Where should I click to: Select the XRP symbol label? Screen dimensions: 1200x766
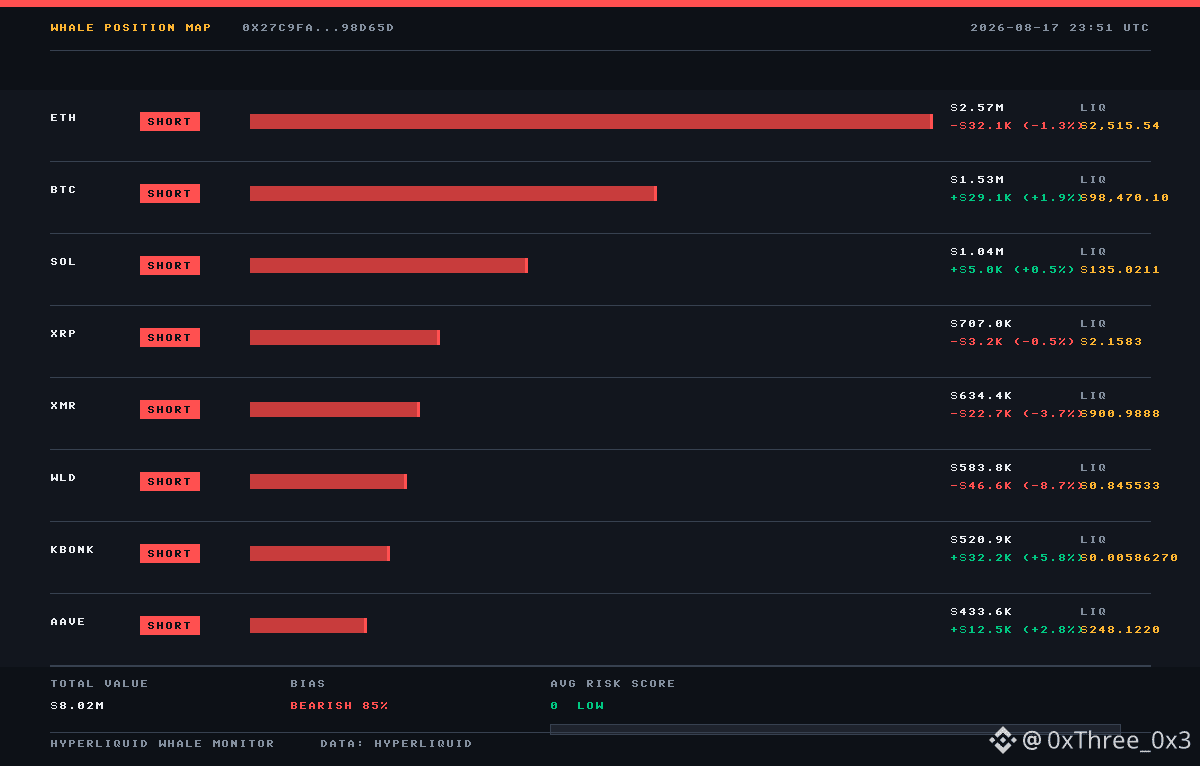(x=64, y=334)
